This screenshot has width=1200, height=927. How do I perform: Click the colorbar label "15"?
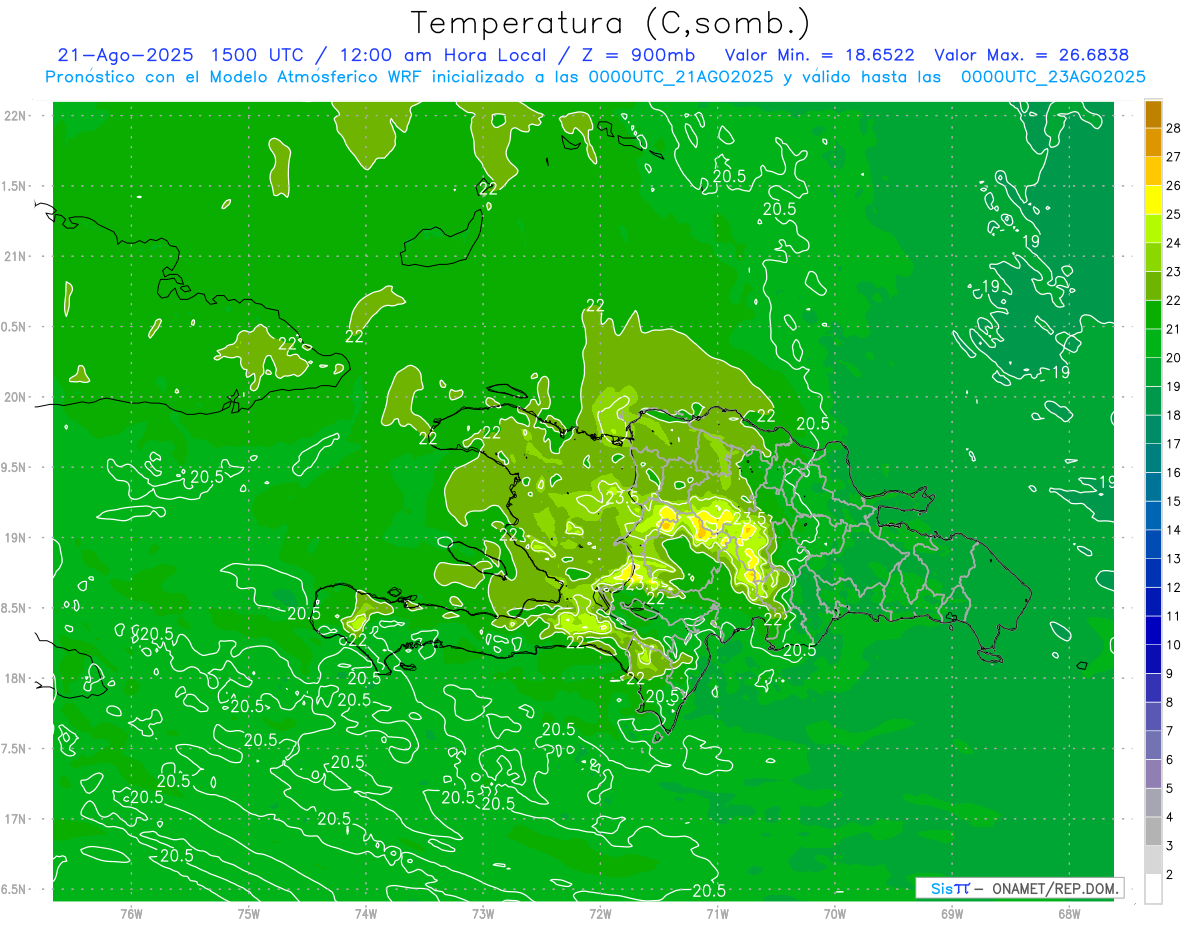1173,501
